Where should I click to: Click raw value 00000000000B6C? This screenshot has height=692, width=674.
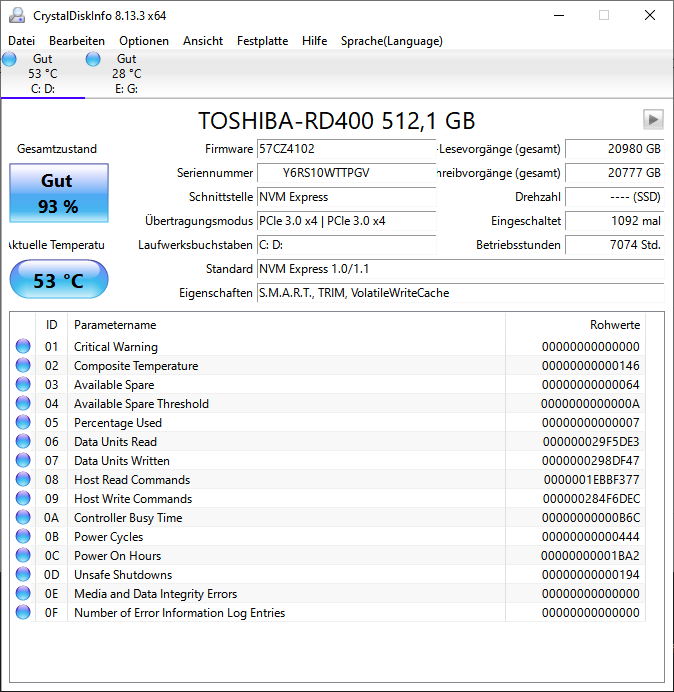(591, 518)
